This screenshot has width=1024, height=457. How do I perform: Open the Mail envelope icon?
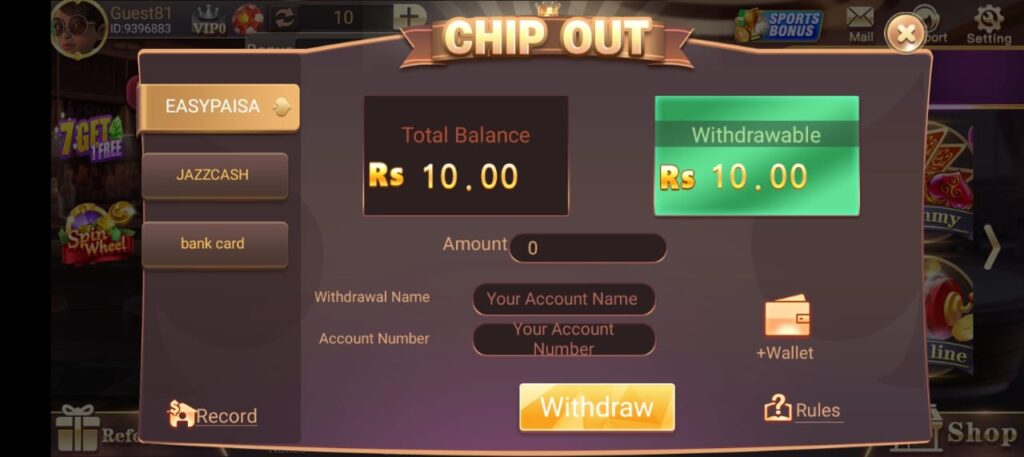861,17
